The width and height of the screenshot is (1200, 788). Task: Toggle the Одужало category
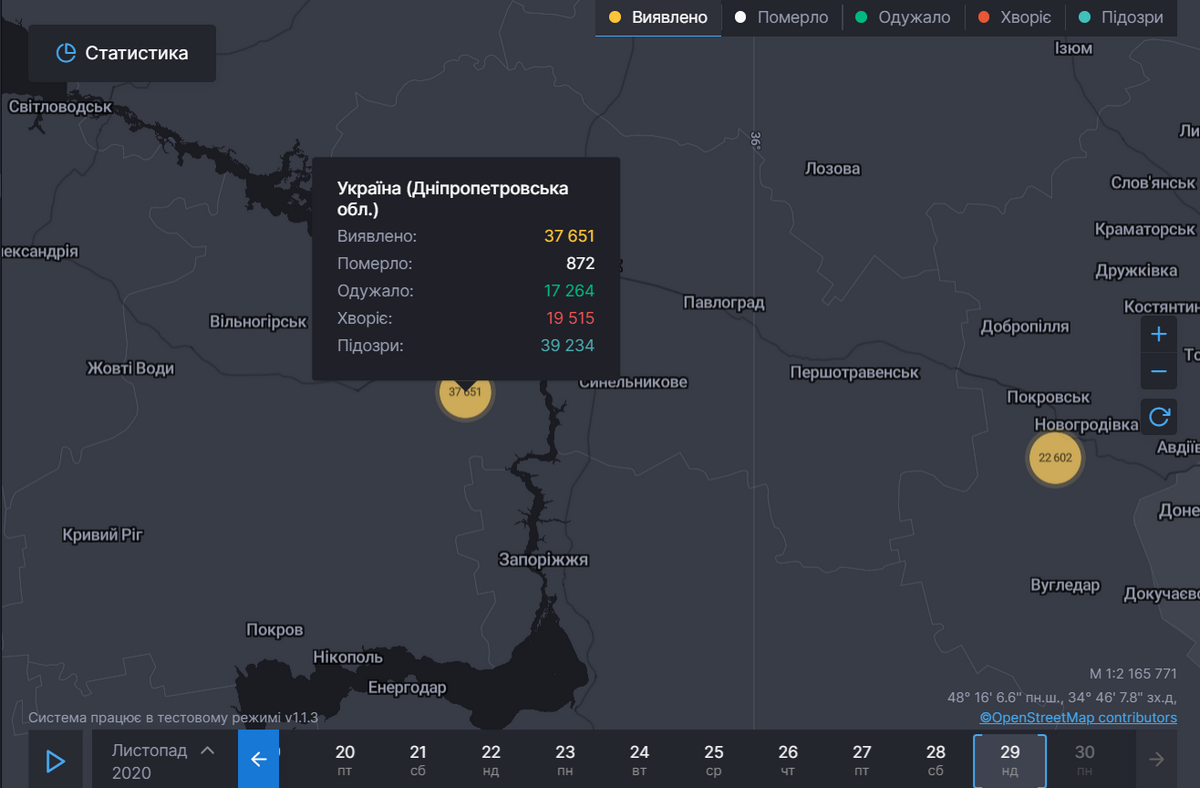[x=903, y=18]
